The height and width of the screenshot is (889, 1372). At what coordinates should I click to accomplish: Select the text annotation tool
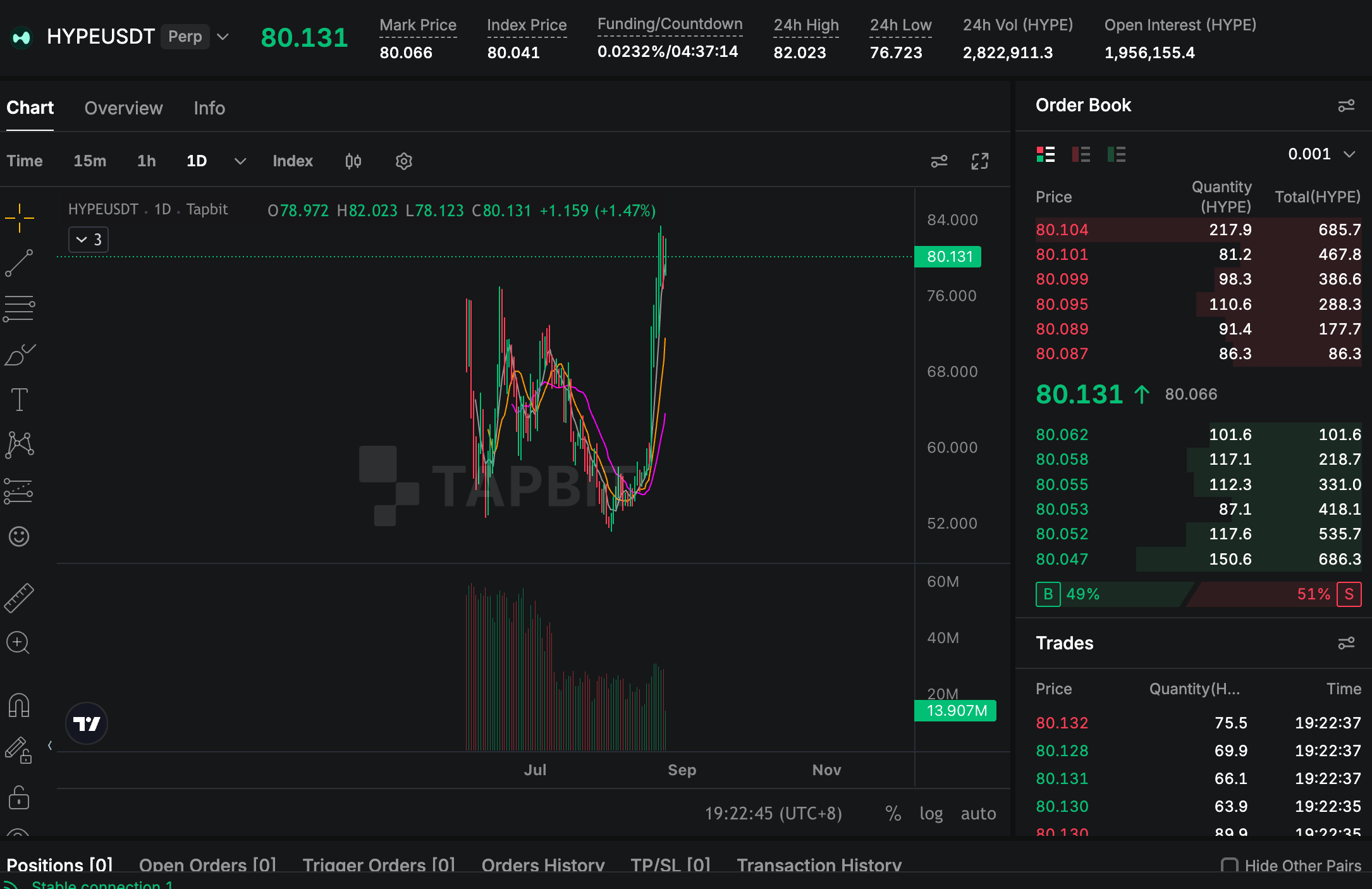20,400
